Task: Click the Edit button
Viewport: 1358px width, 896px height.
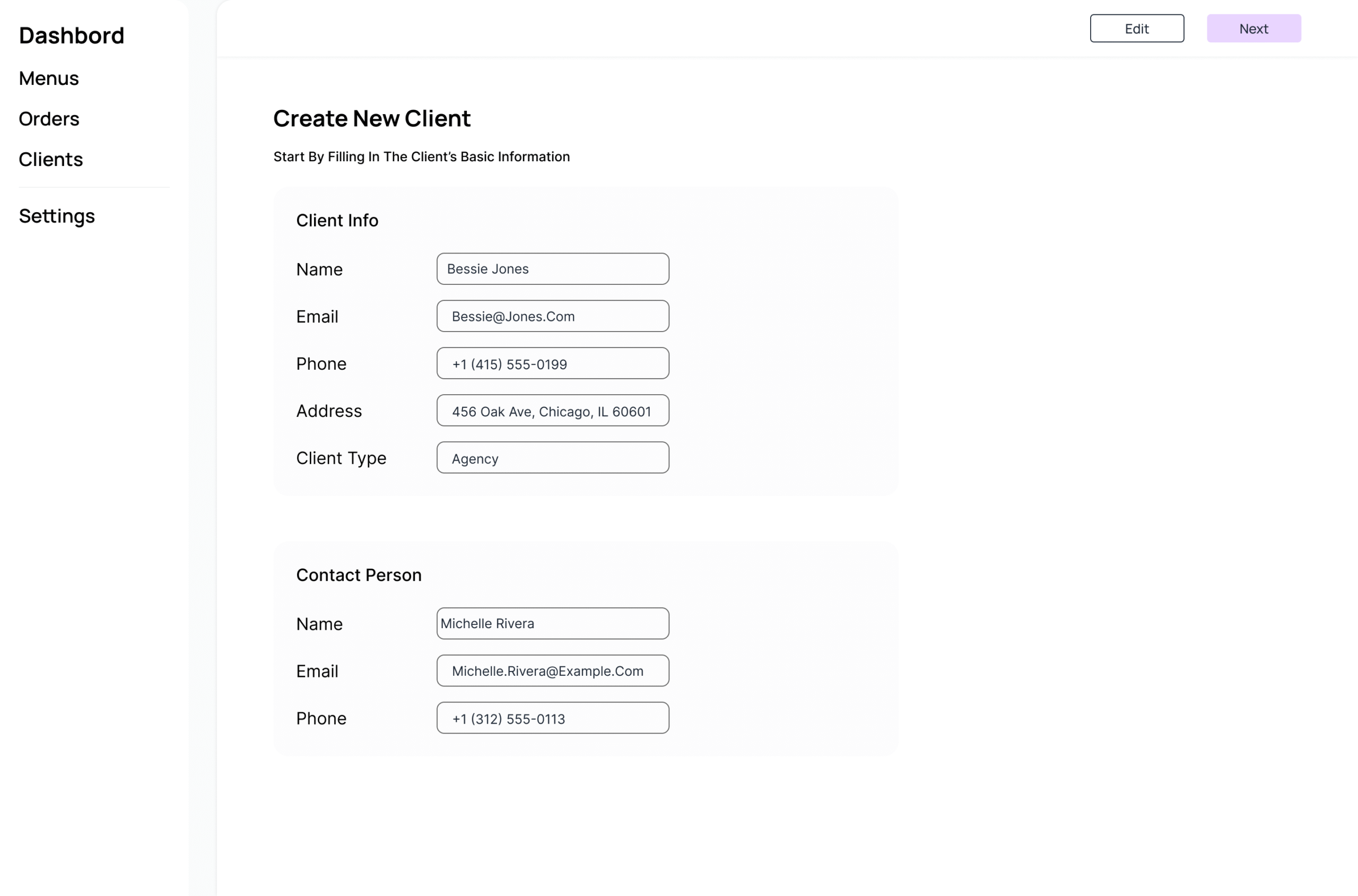Action: click(x=1136, y=29)
